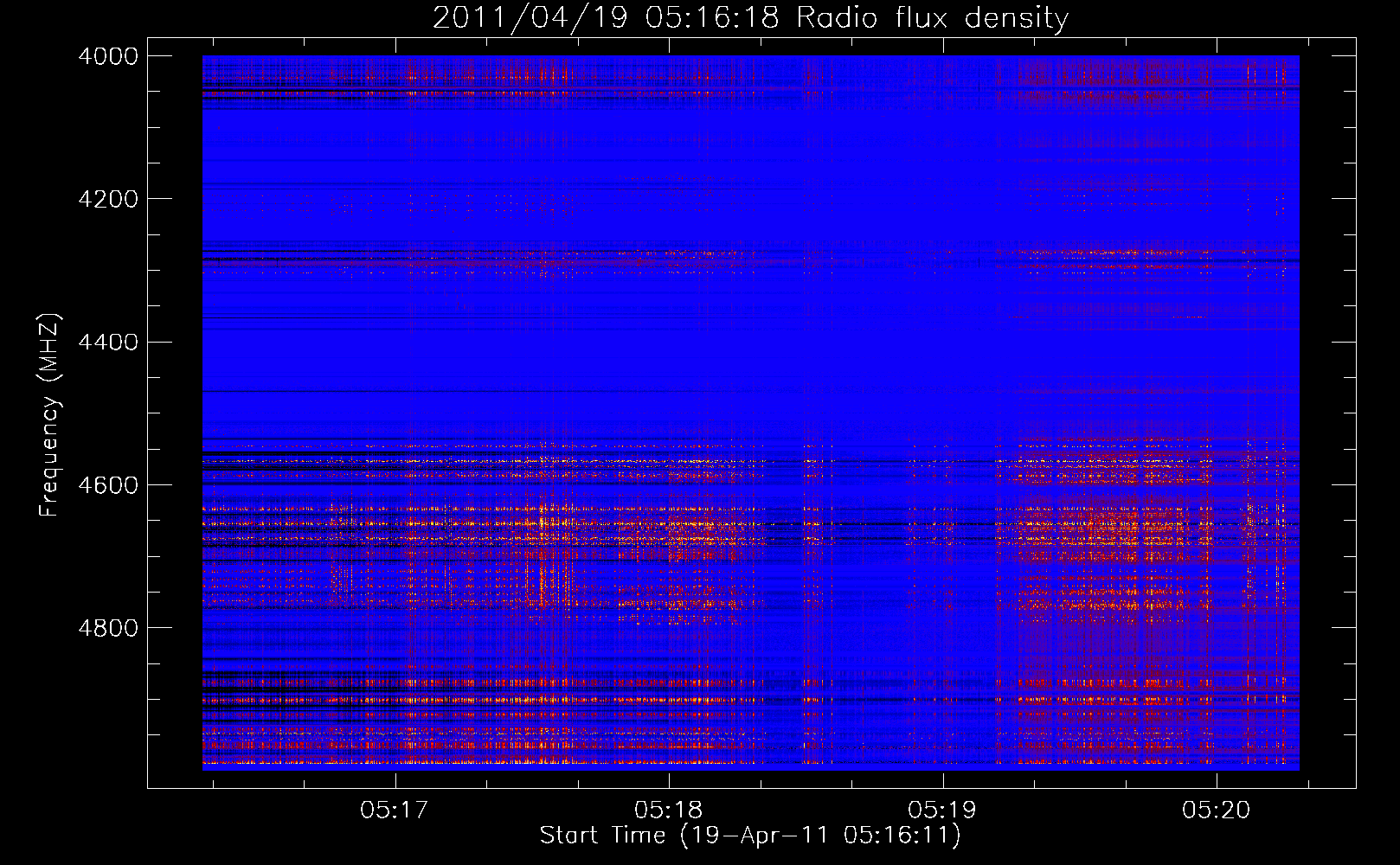The height and width of the screenshot is (865, 1400).
Task: Click the "Frequency (MHZ)" y-axis title
Action: click(50, 414)
